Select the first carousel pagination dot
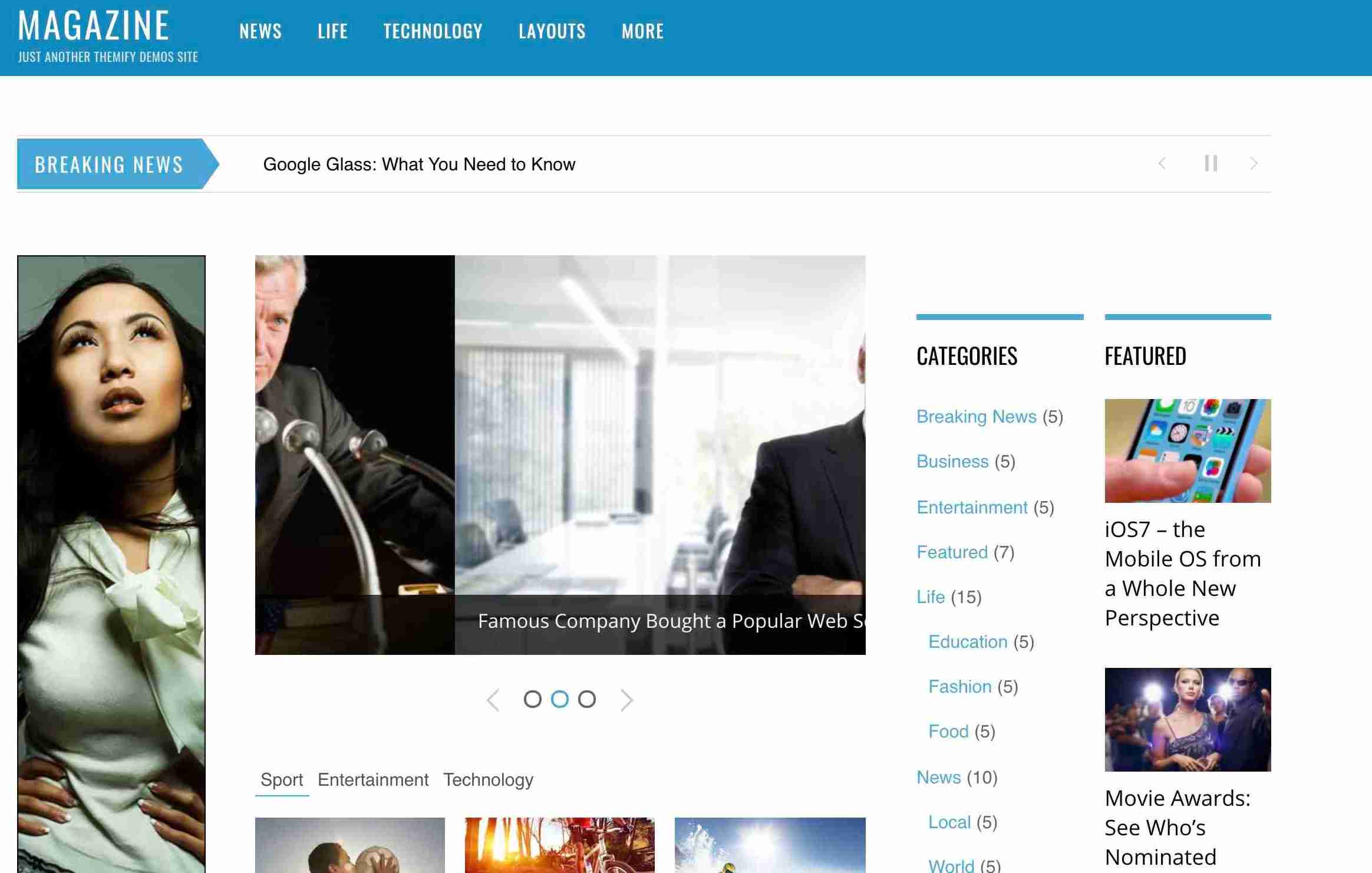The image size is (1372, 873). pyautogui.click(x=534, y=700)
